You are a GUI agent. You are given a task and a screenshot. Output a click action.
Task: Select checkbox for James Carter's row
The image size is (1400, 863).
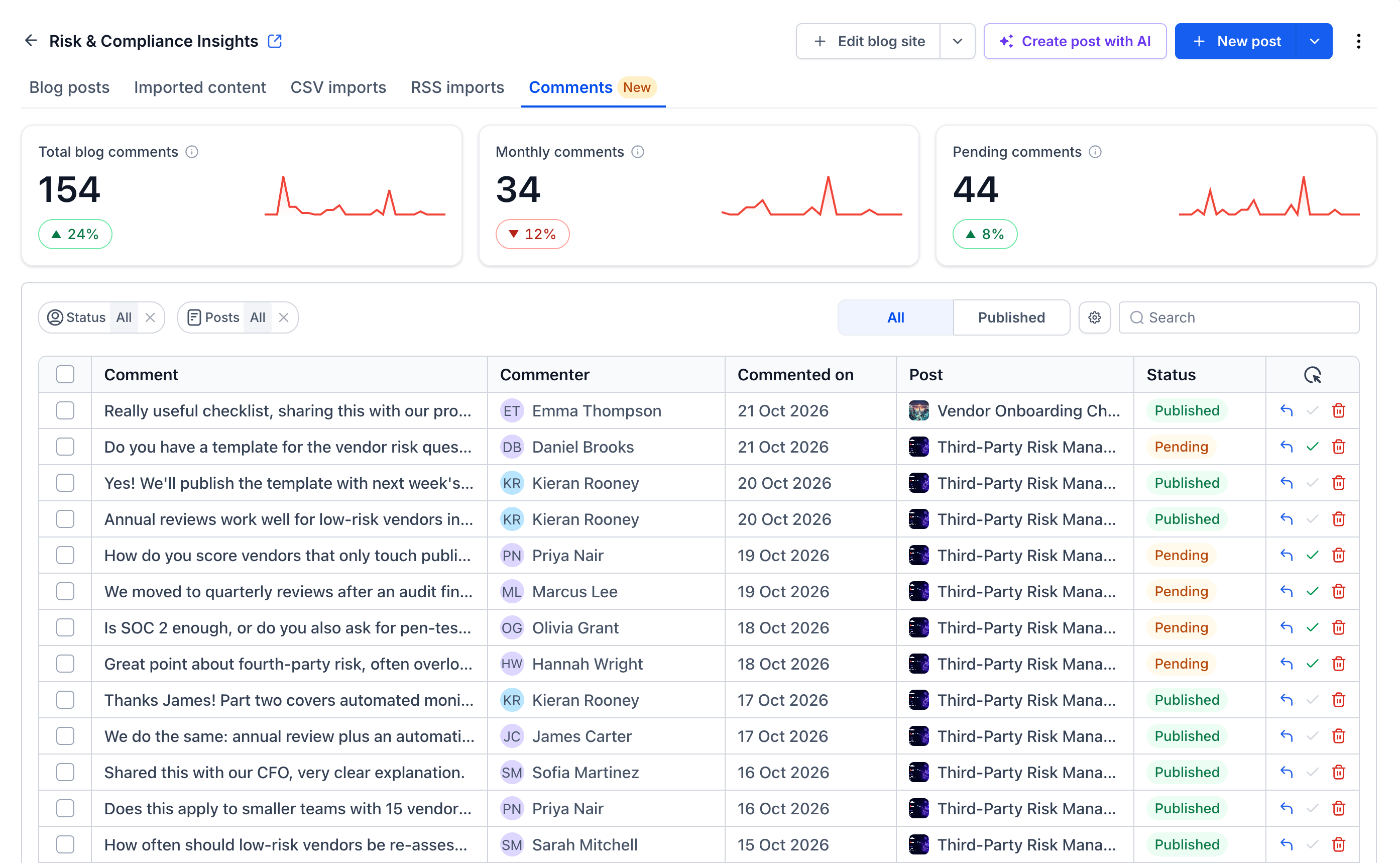pyautogui.click(x=65, y=736)
